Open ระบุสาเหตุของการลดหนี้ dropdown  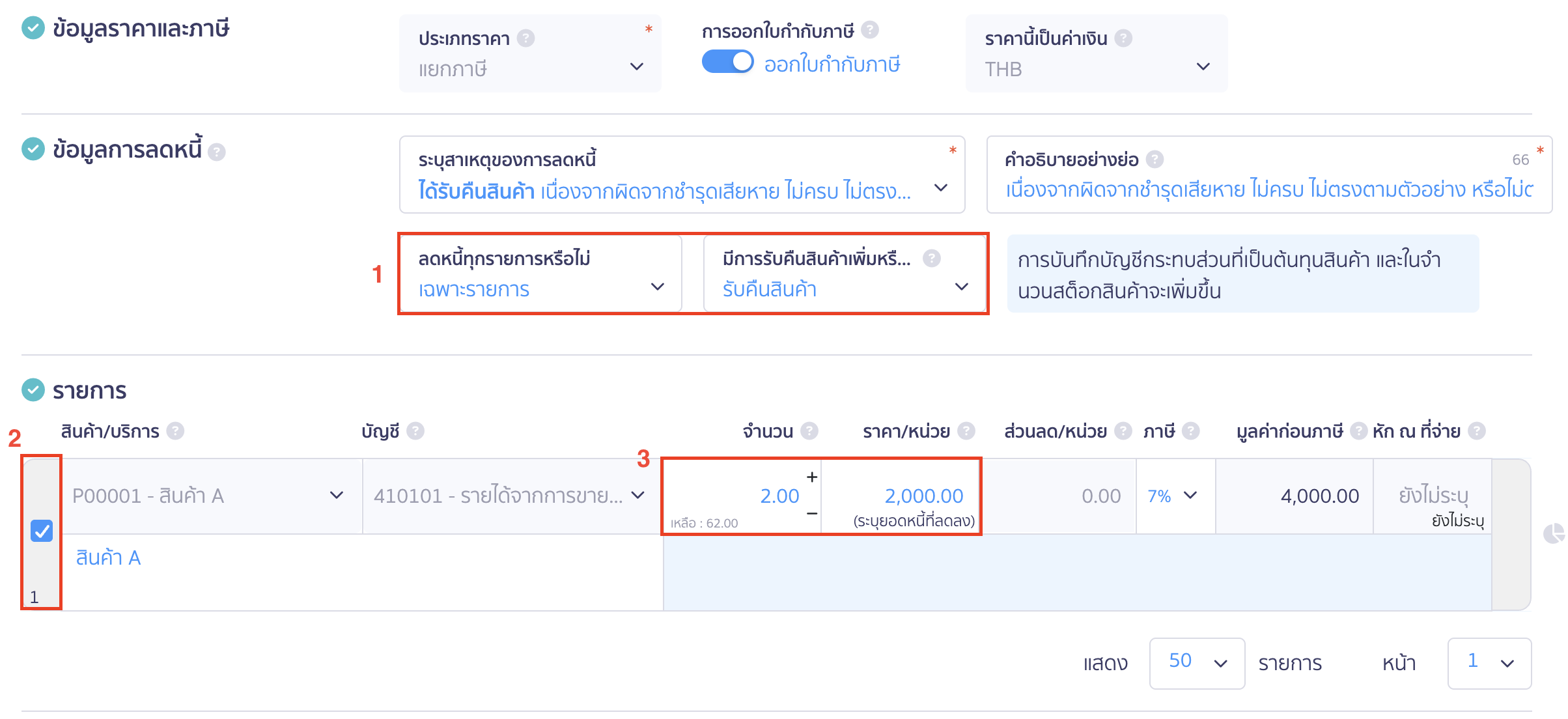(682, 175)
